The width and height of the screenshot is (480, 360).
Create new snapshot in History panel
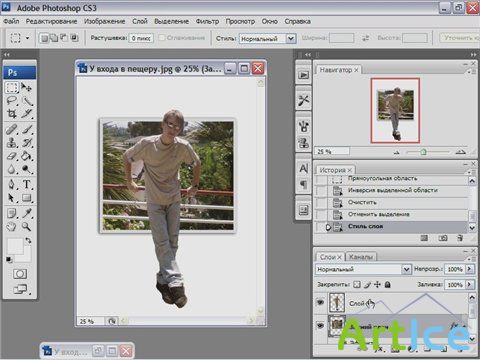pos(443,238)
